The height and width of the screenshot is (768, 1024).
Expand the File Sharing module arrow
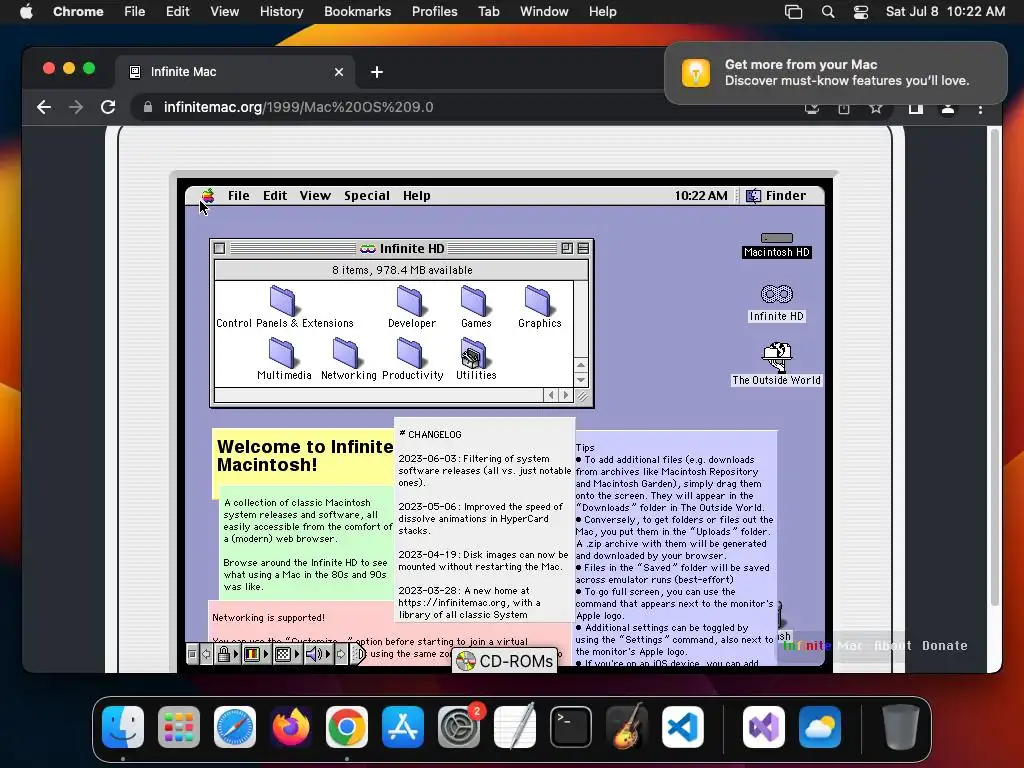pyautogui.click(x=236, y=654)
